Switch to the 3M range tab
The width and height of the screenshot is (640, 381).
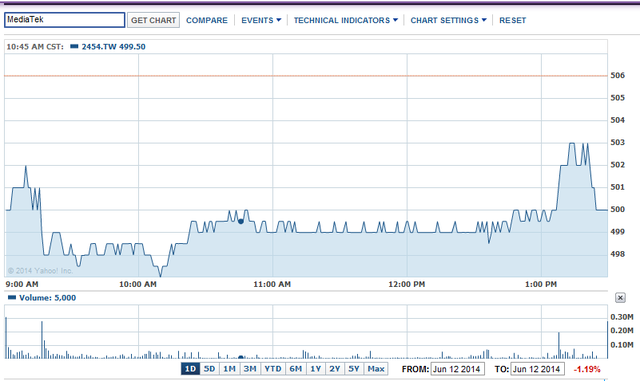[x=250, y=369]
